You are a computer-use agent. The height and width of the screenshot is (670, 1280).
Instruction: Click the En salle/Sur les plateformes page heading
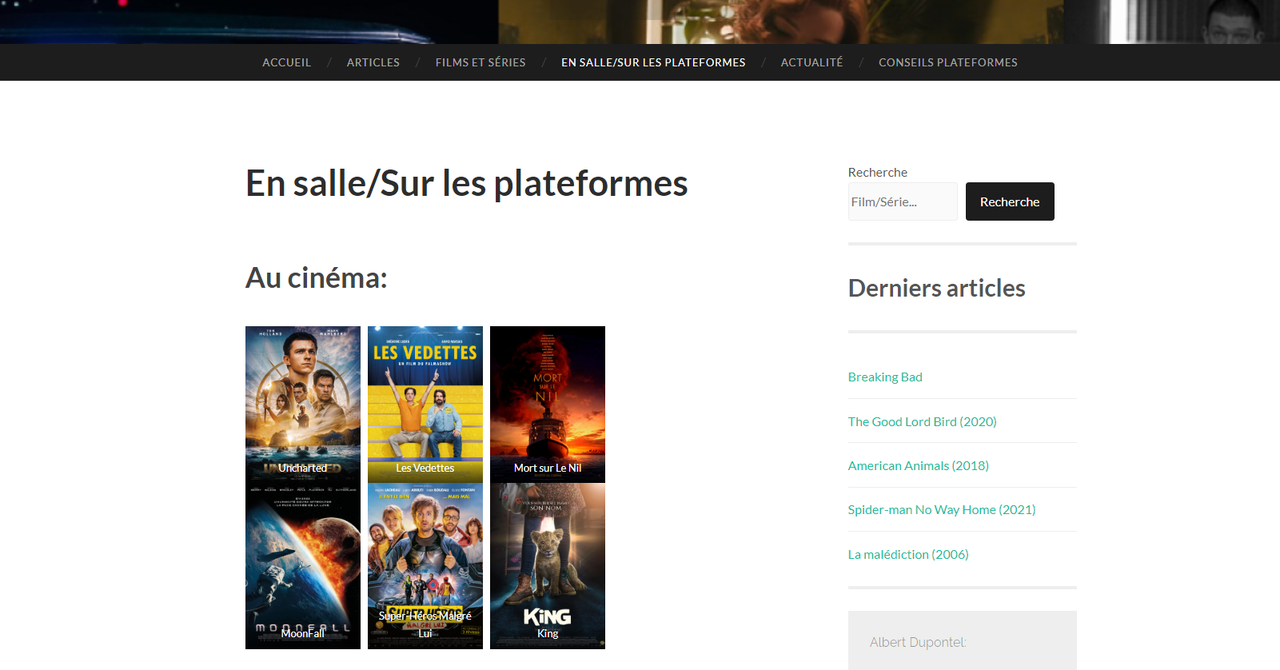467,183
